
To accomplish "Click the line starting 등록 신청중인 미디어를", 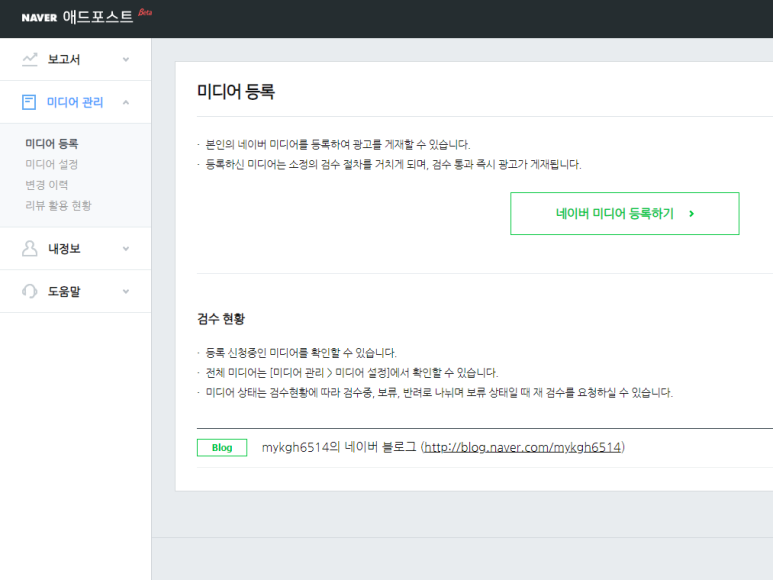I will coord(301,353).
